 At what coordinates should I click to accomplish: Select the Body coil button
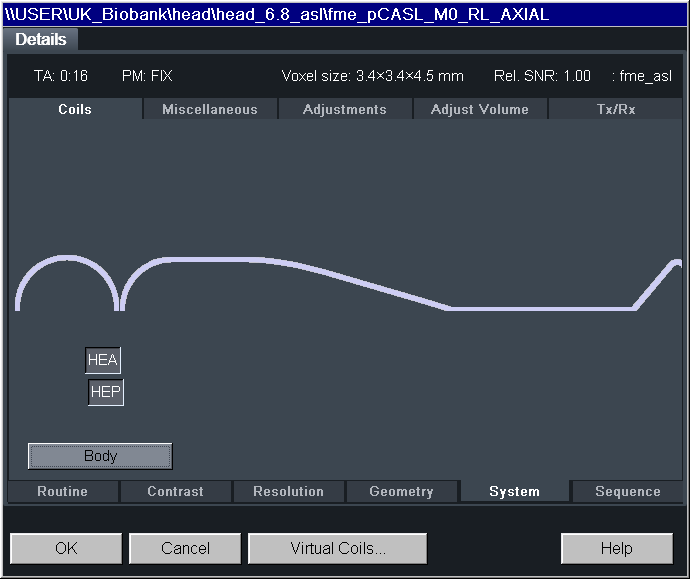click(x=100, y=456)
